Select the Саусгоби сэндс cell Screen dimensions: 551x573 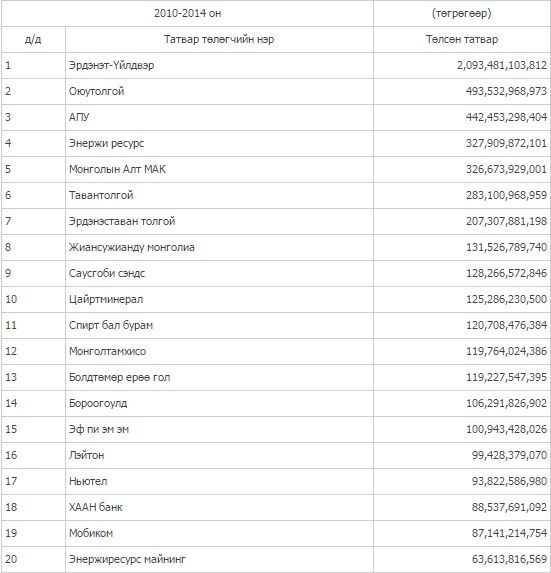tap(219, 273)
